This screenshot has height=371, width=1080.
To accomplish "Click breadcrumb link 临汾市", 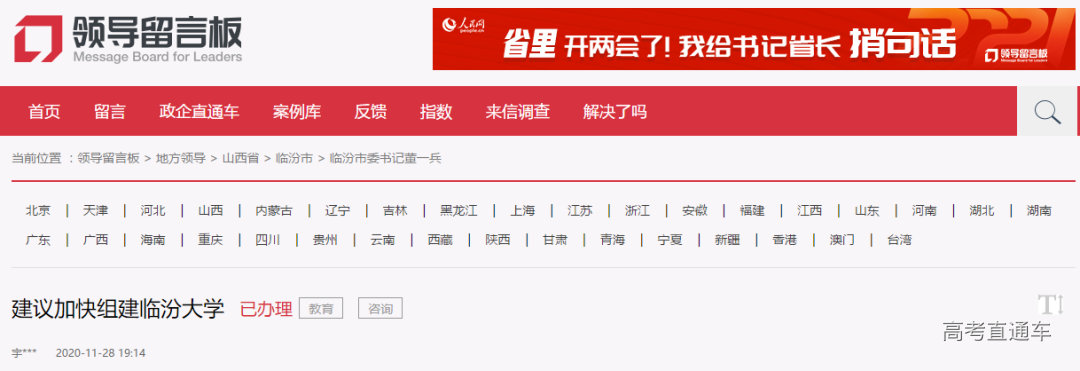I will pyautogui.click(x=294, y=158).
